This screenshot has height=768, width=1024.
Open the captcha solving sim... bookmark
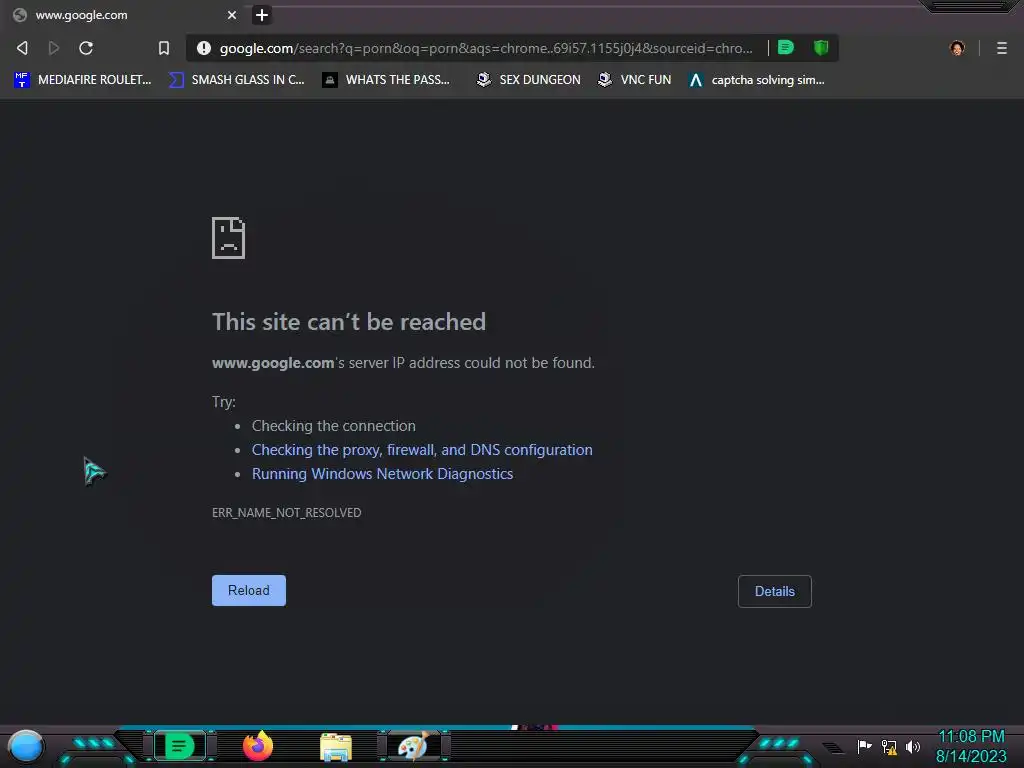[x=757, y=80]
